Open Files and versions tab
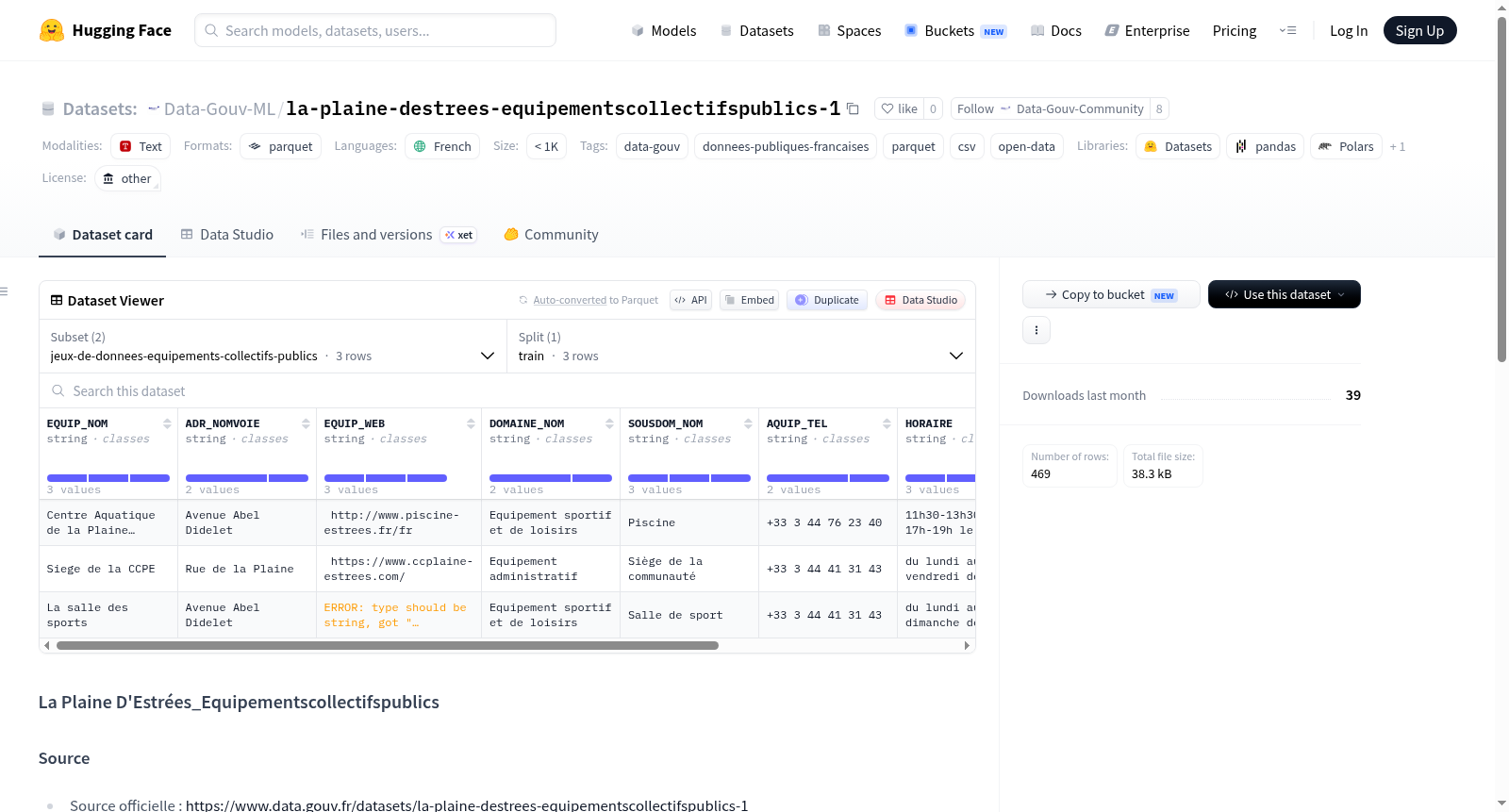Image resolution: width=1509 pixels, height=812 pixels. (x=389, y=235)
